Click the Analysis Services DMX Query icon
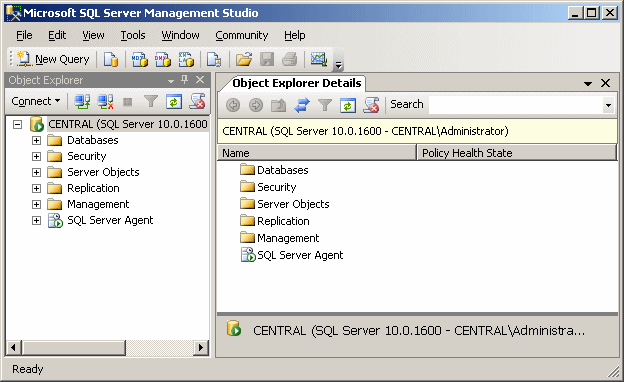 click(x=163, y=59)
